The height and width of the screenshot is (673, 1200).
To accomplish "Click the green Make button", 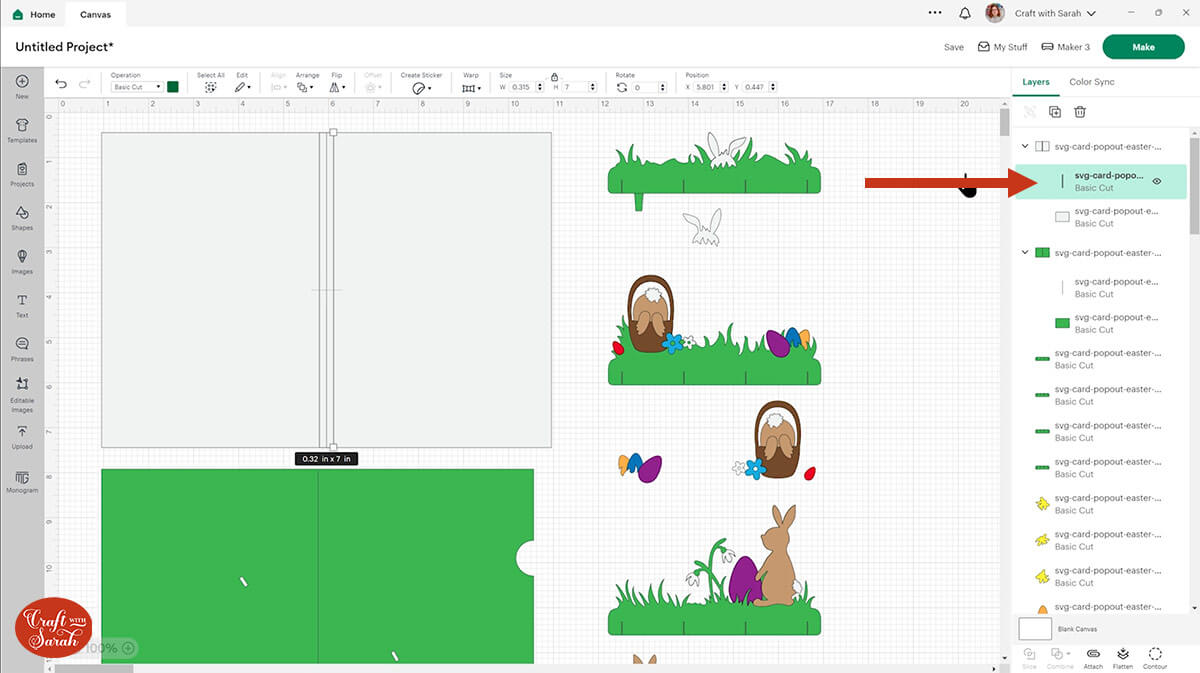I will 1143,47.
